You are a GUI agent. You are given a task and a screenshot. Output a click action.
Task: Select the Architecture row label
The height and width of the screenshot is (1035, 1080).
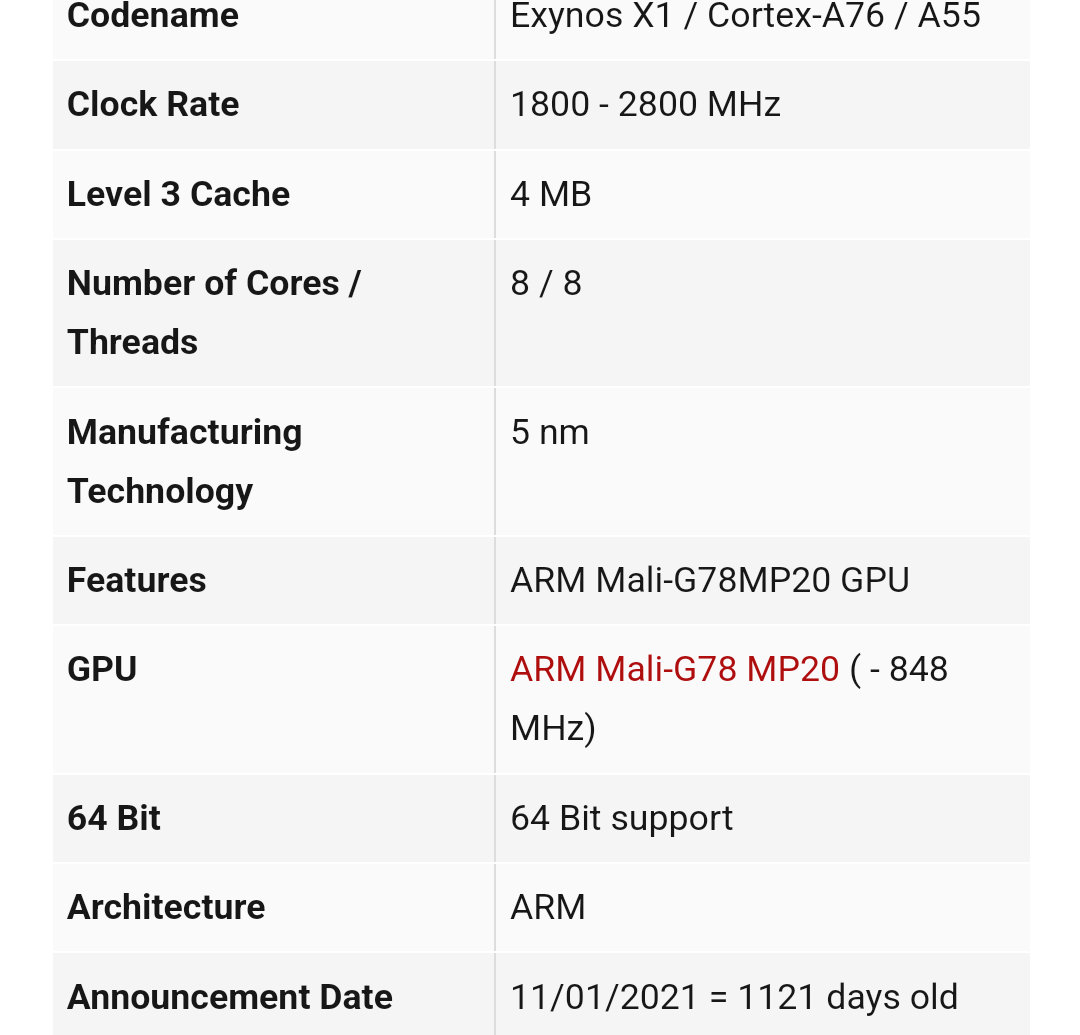pos(166,907)
